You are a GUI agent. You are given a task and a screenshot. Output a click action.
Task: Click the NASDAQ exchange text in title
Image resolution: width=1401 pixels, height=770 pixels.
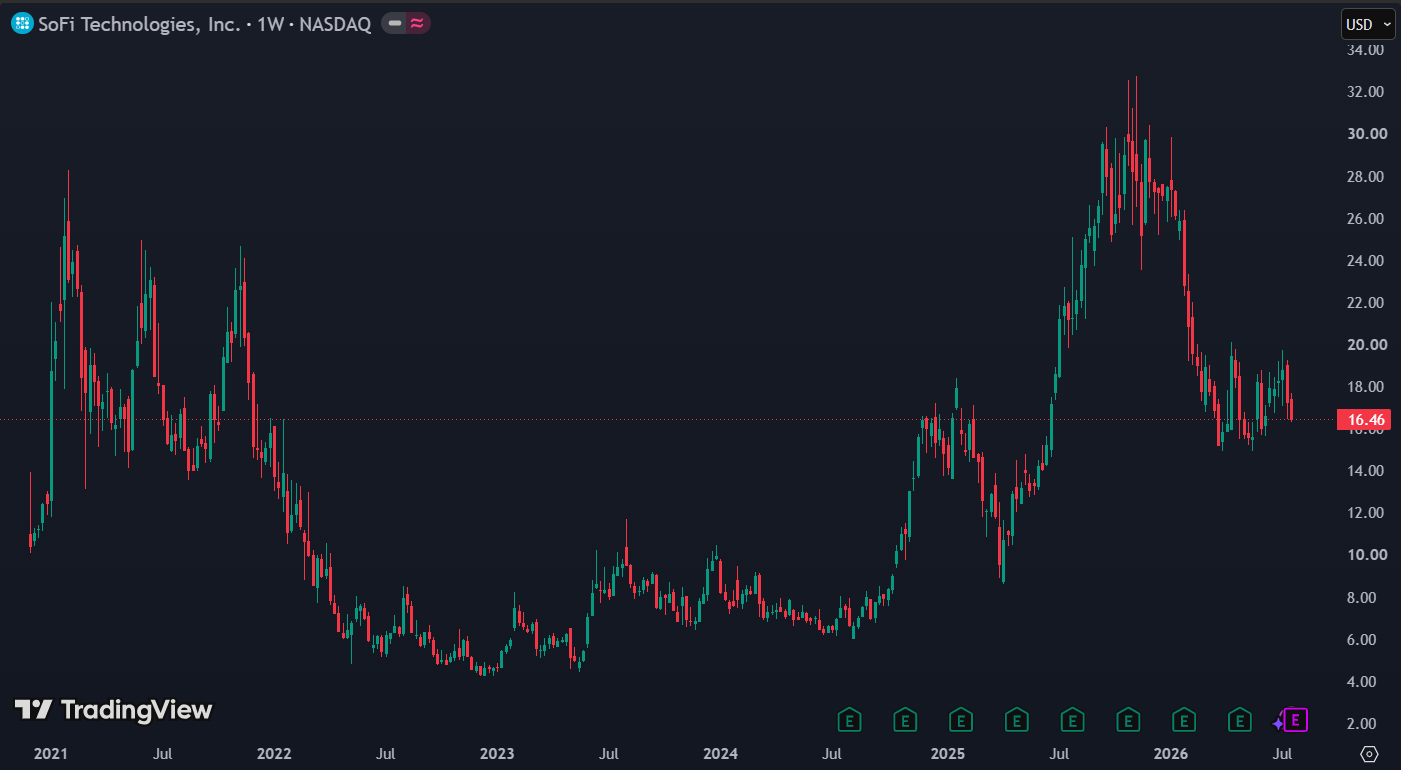pyautogui.click(x=334, y=24)
